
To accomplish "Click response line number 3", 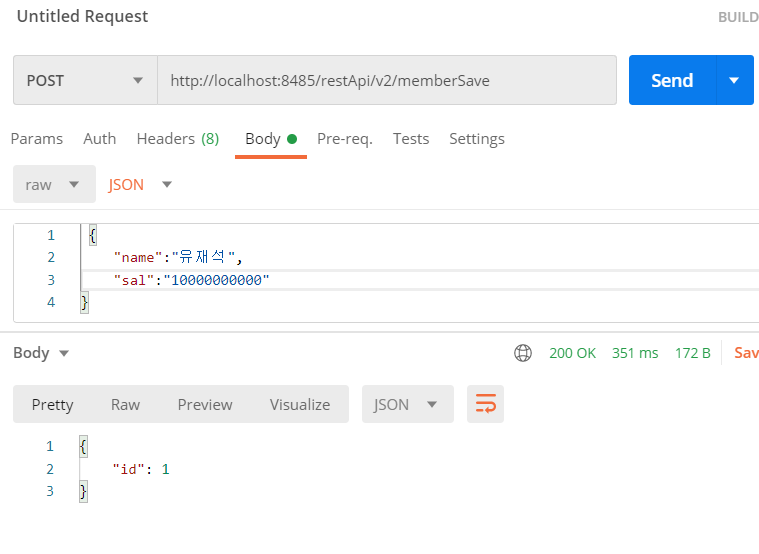I will [50, 491].
